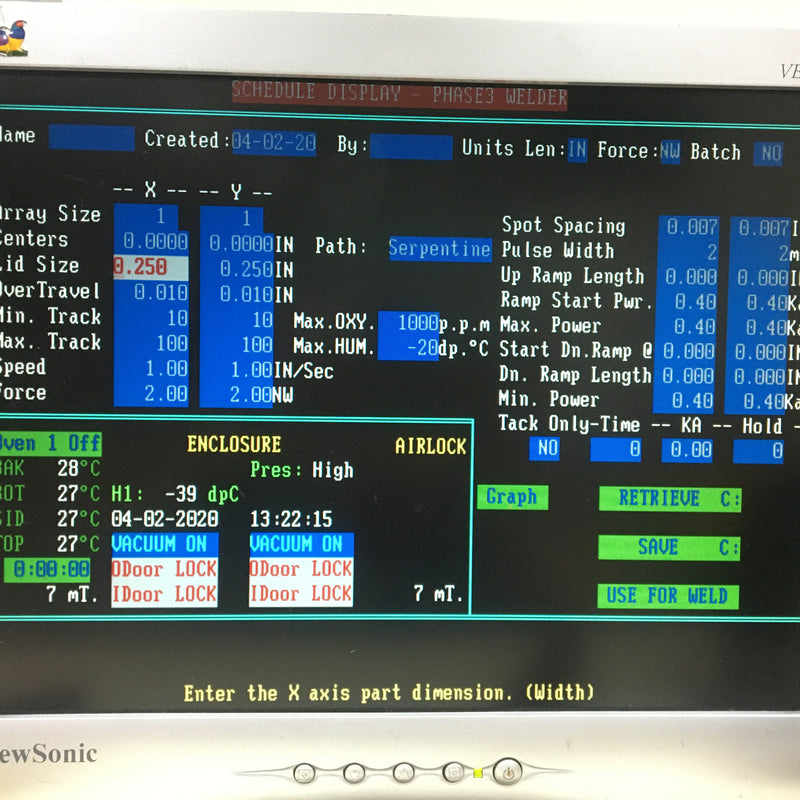
Task: Select the highlighted Lid Size X field
Action: pyautogui.click(x=151, y=267)
